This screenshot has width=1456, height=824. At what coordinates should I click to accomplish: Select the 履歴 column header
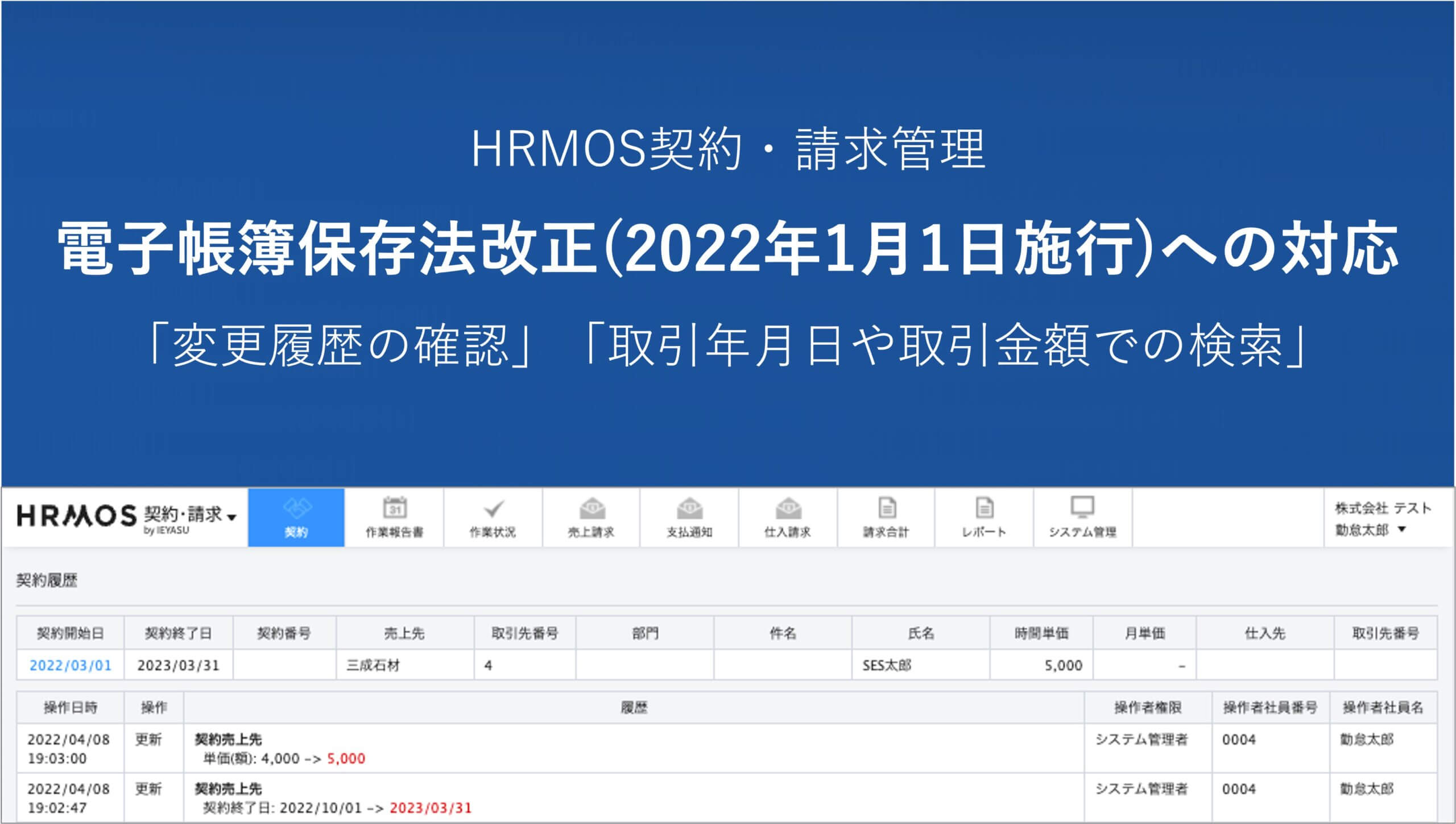pyautogui.click(x=634, y=707)
